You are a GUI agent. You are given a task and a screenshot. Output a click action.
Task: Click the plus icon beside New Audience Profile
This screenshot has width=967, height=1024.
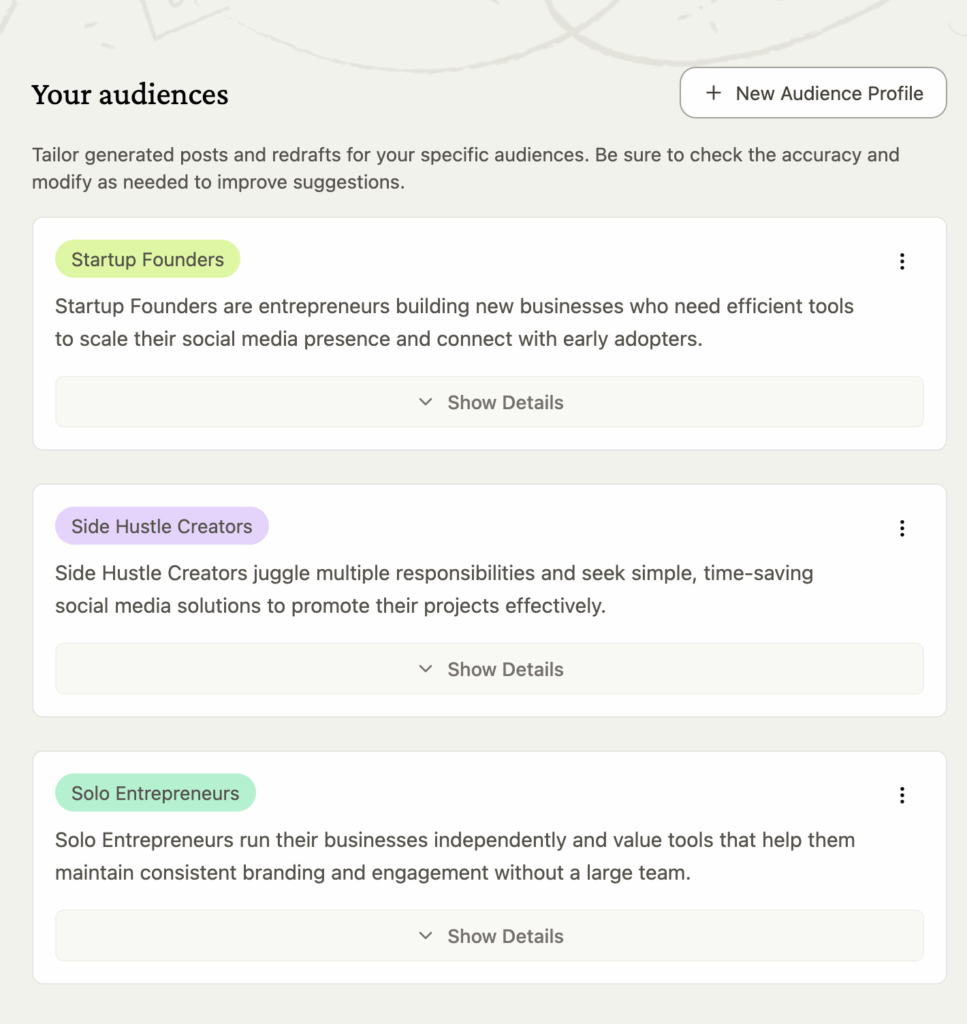(x=713, y=93)
